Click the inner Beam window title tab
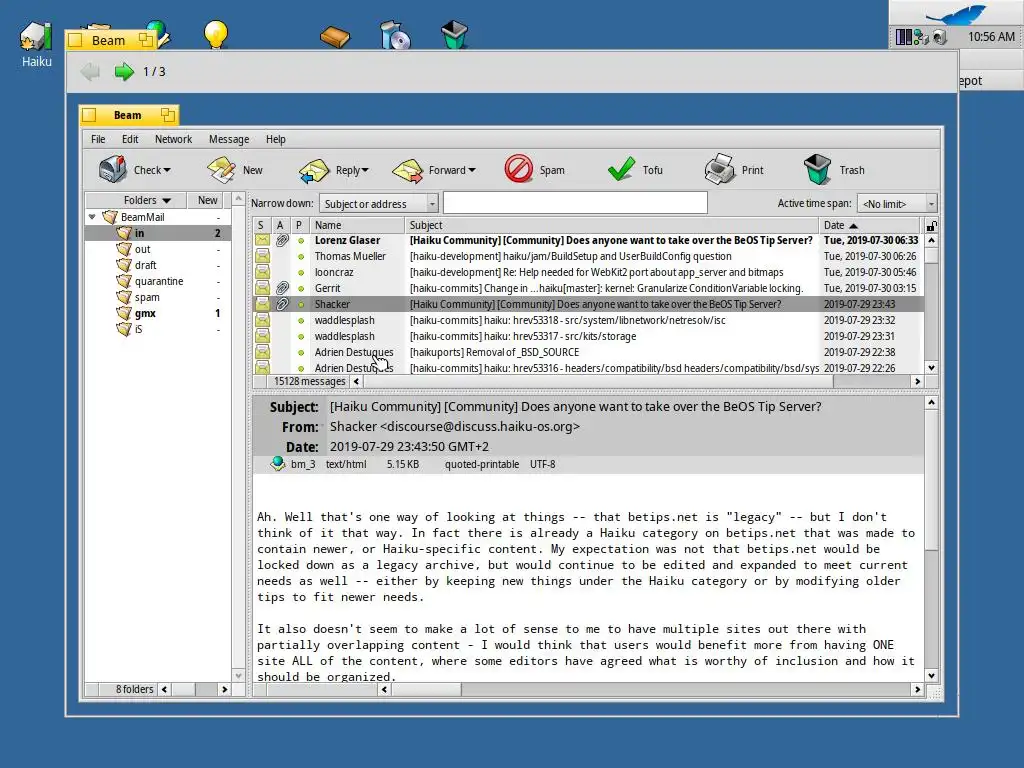 point(129,115)
